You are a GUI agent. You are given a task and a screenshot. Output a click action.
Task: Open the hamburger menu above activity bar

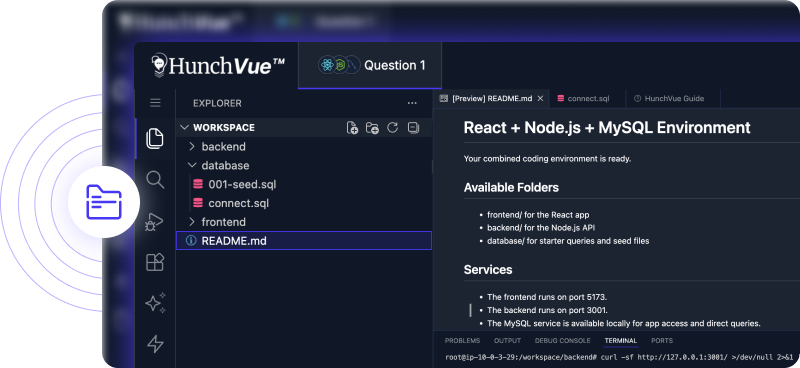(x=155, y=103)
